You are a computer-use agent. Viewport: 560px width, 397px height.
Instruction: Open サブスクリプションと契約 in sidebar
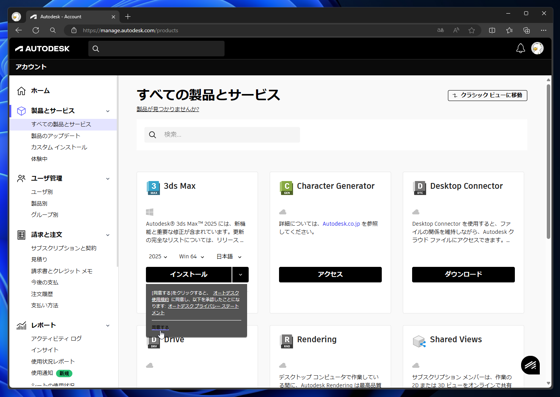[64, 248]
